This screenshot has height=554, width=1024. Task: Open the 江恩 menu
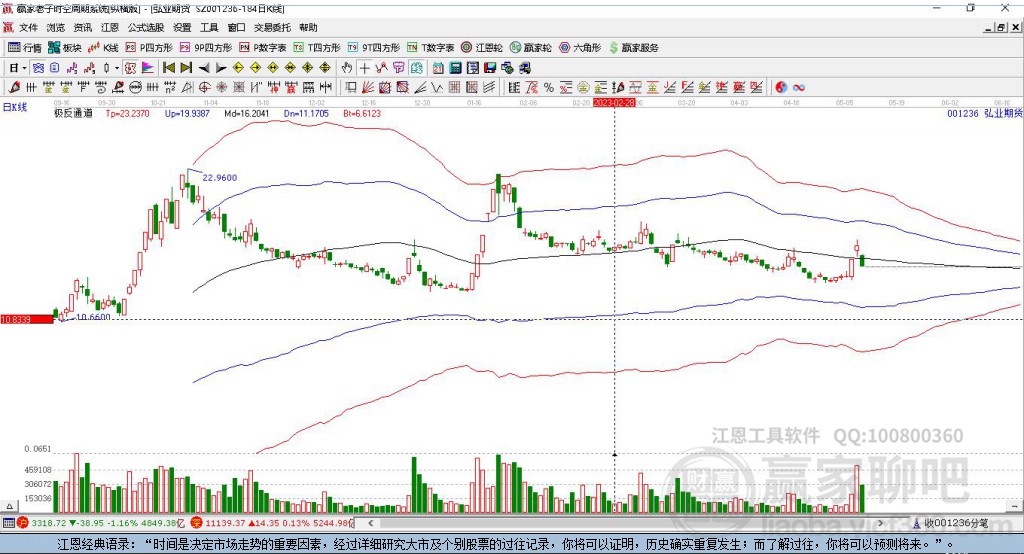[x=110, y=27]
